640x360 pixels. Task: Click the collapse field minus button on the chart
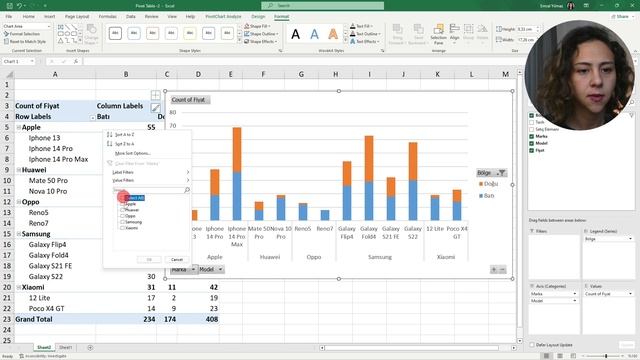pyautogui.click(x=502, y=269)
